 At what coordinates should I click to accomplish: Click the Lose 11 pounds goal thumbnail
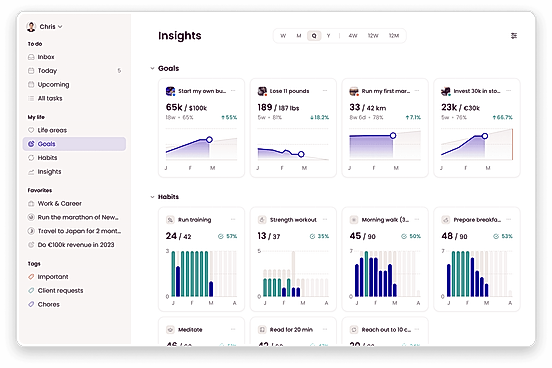point(262,91)
